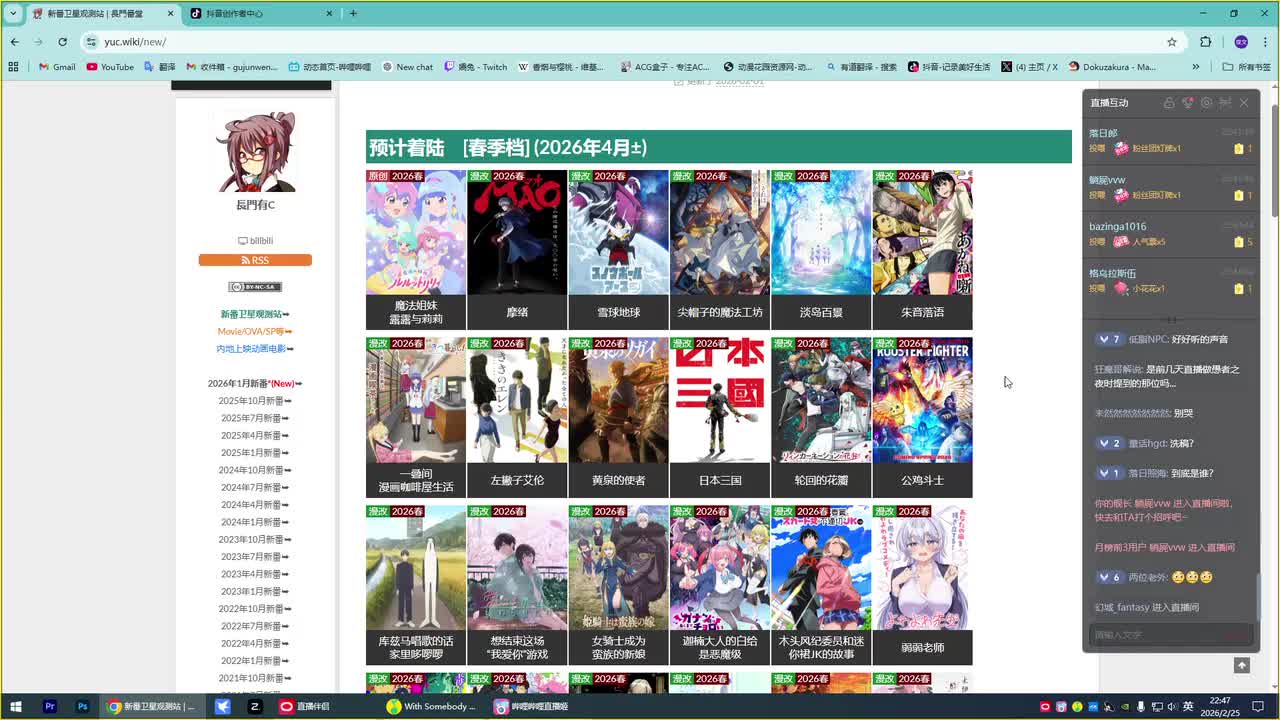This screenshot has height=720, width=1280.
Task: Open 有道翻译 bookmark
Action: (x=861, y=67)
